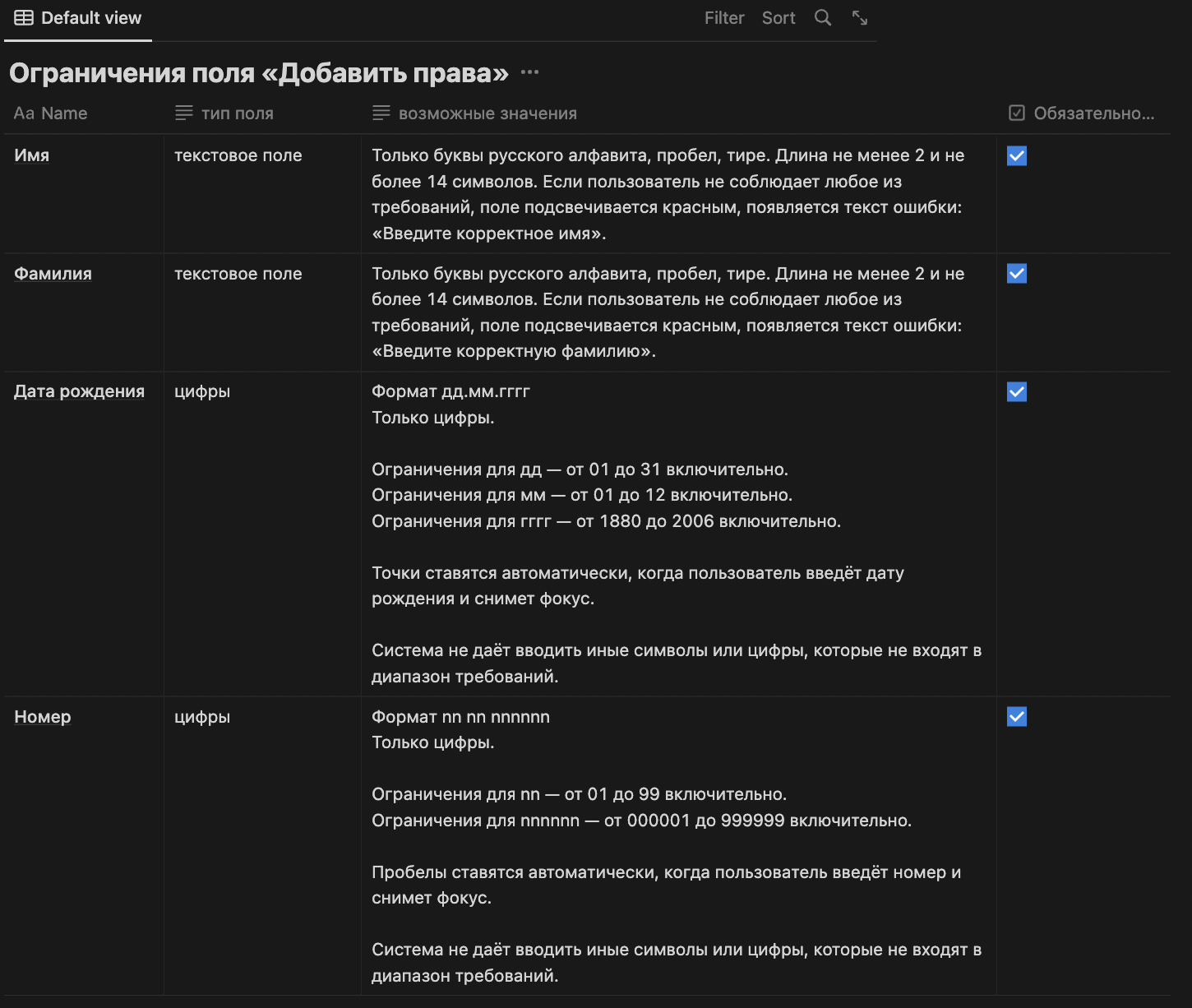The width and height of the screenshot is (1192, 1008).
Task: Click the list icon beside «тип поля»
Action: pyautogui.click(x=183, y=113)
